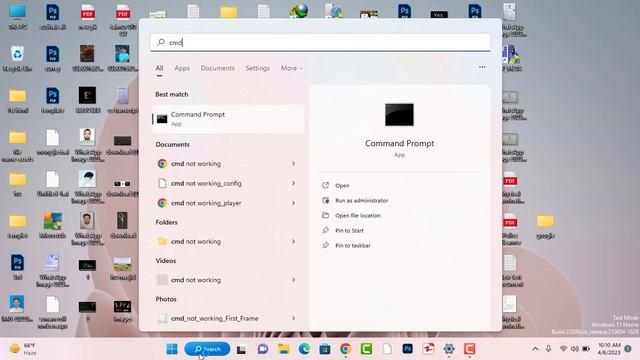640x360 pixels.
Task: Expand the Documents 'cmd not working' result arrow
Action: 293,164
